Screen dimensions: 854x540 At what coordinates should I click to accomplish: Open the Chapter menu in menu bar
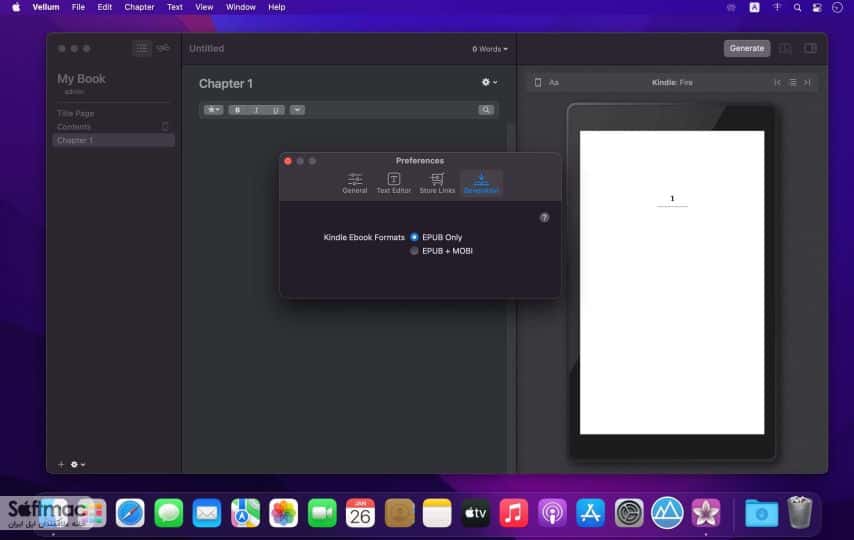click(139, 7)
